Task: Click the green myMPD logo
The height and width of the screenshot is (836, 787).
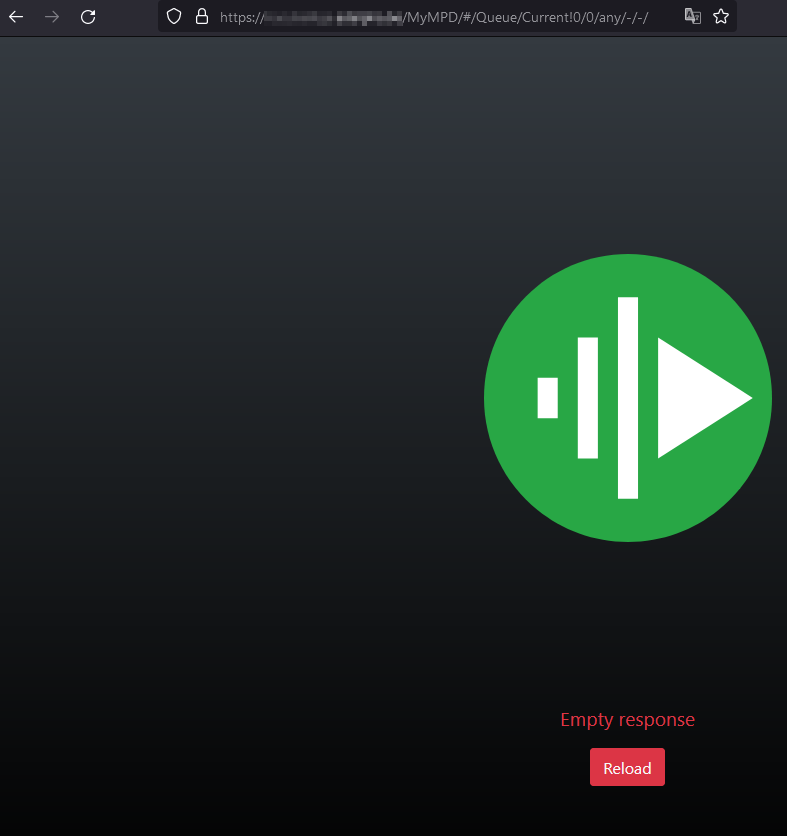Action: click(628, 398)
